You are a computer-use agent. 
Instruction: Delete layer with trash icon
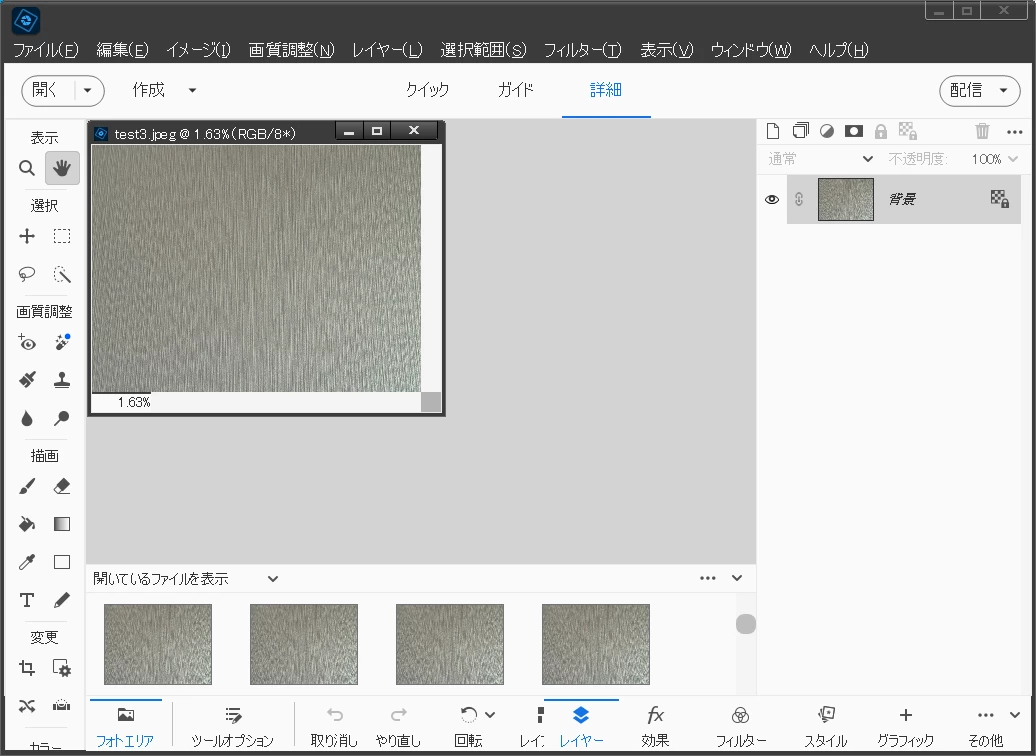982,131
